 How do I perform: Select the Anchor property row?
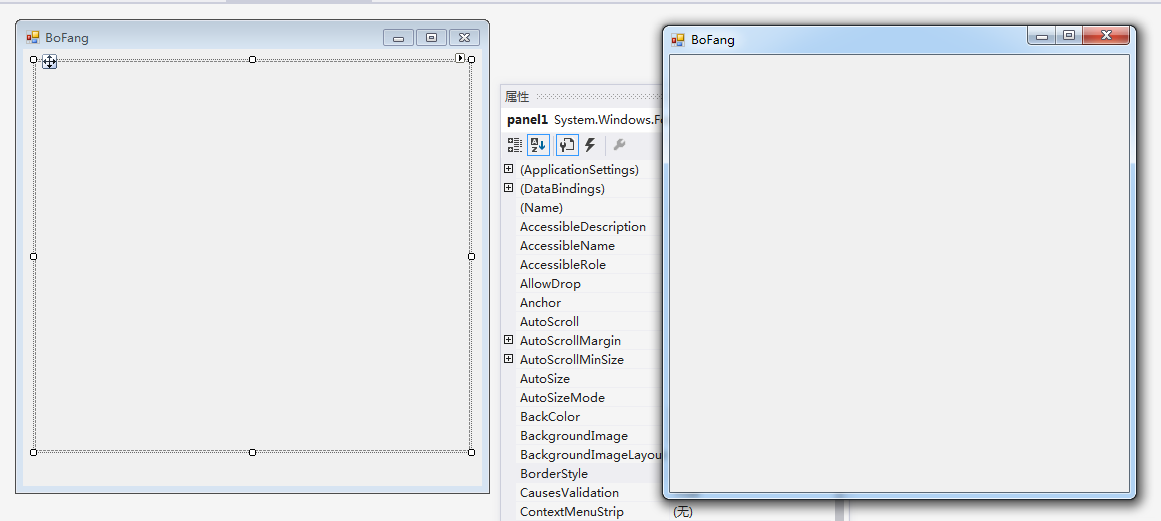(589, 303)
